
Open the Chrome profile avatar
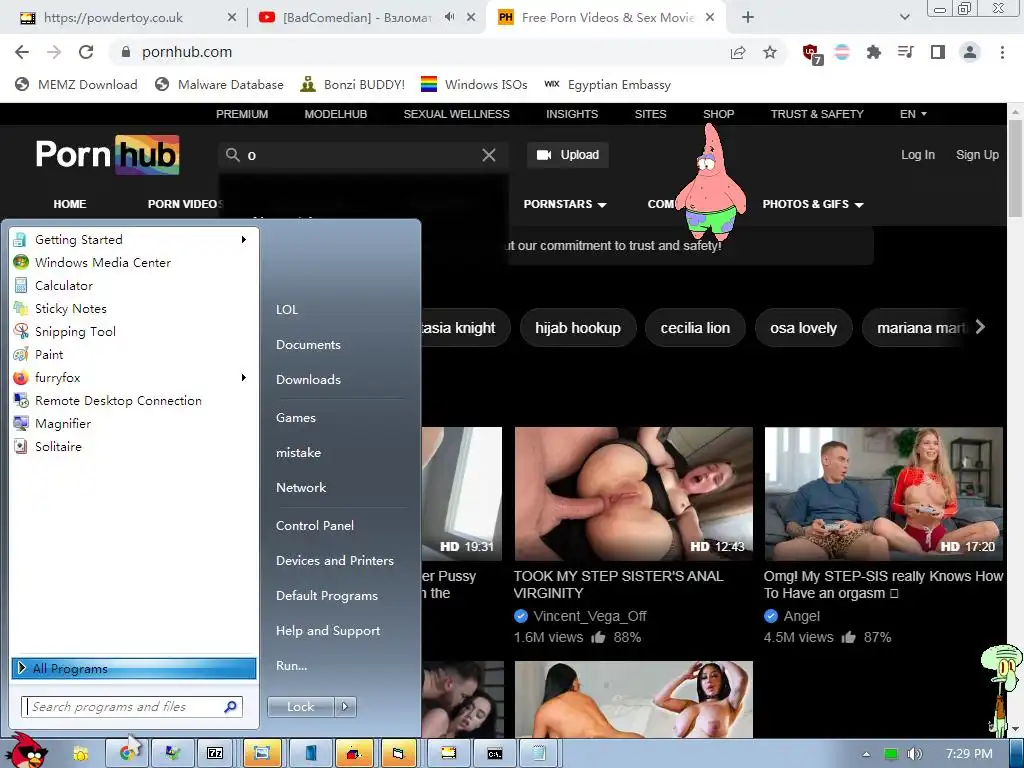click(970, 52)
